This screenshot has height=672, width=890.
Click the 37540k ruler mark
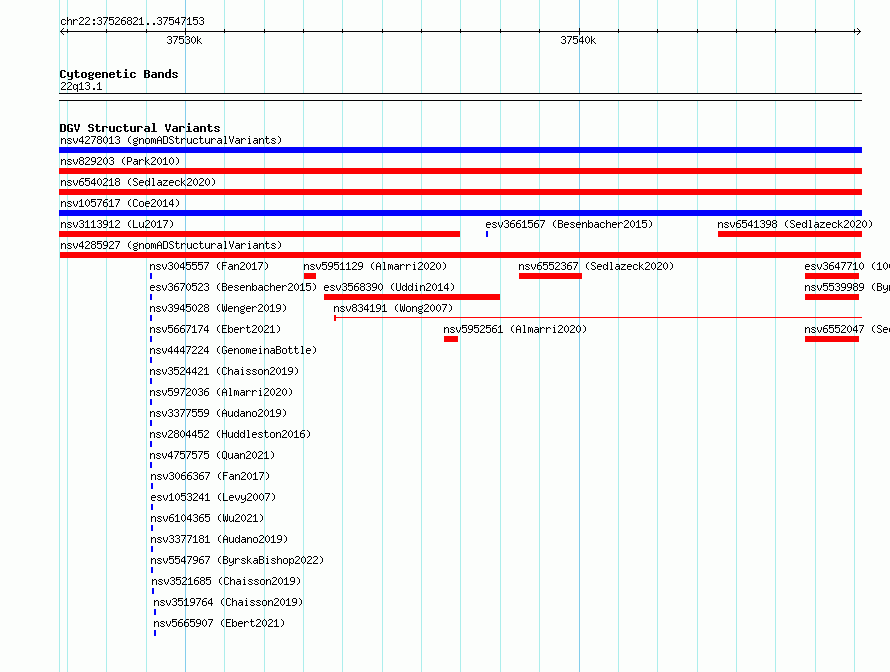(x=578, y=40)
